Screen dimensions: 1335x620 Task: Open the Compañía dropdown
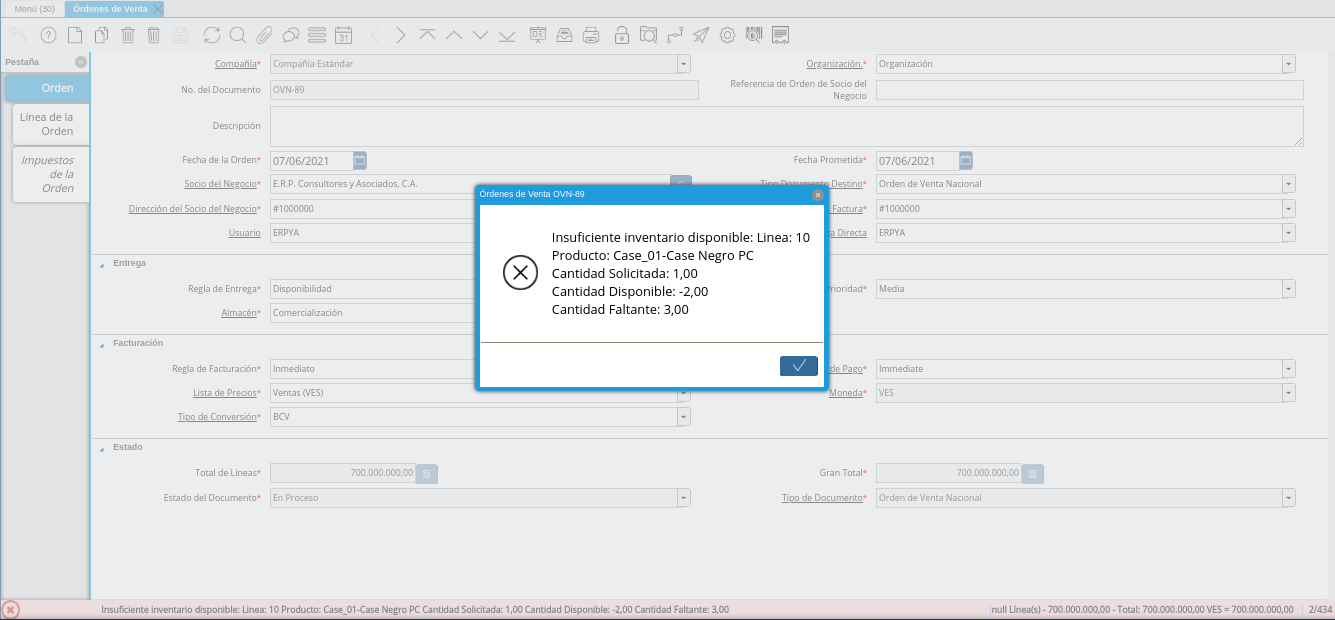pyautogui.click(x=683, y=64)
